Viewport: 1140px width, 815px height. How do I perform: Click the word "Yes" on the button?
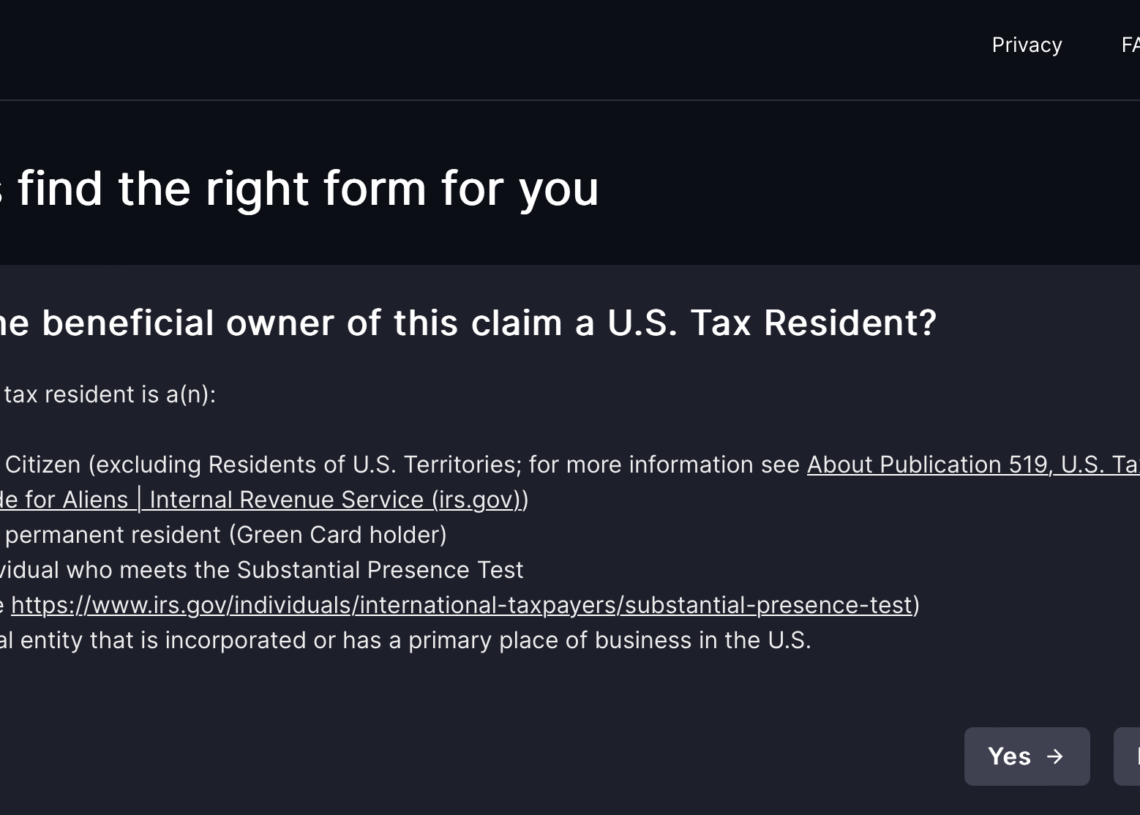point(1009,756)
